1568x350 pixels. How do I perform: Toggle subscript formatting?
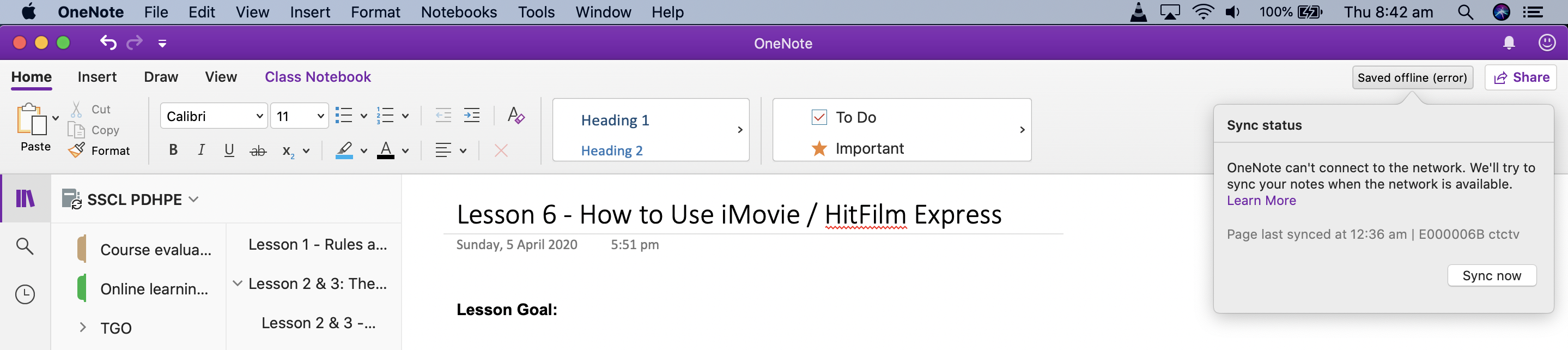pyautogui.click(x=288, y=151)
